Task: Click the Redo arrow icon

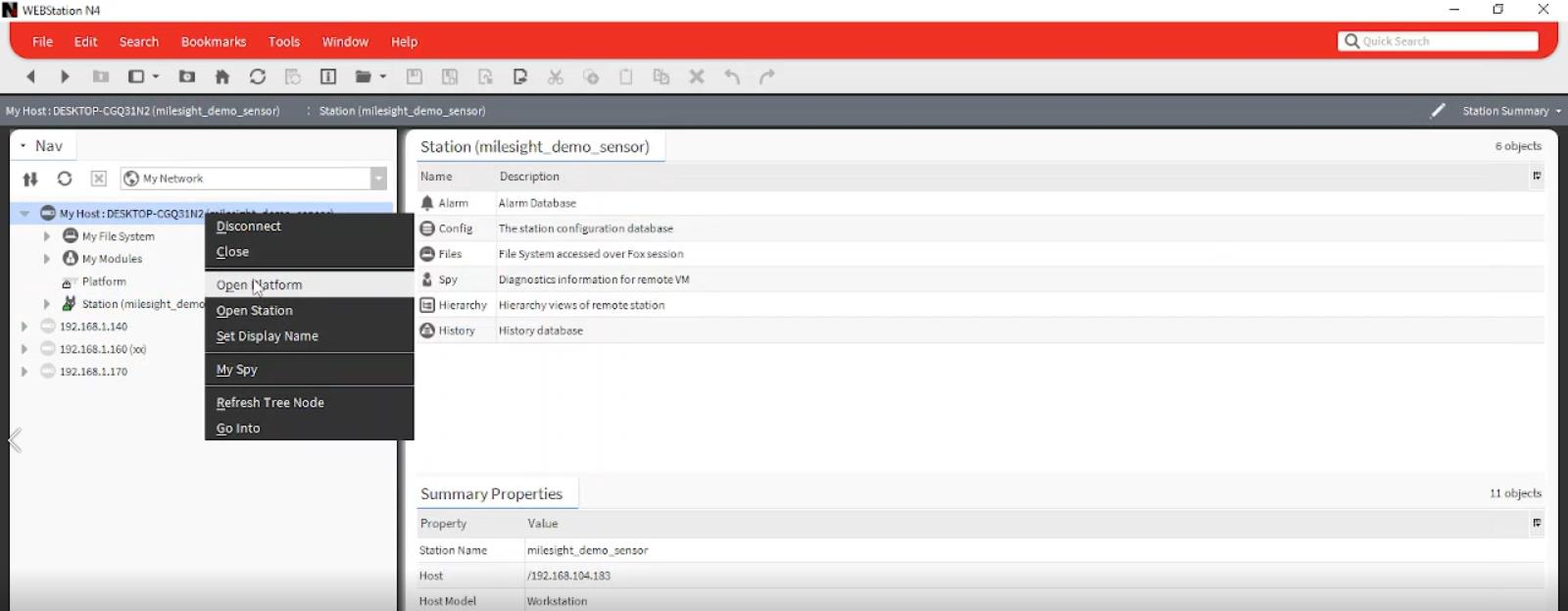Action: coord(767,76)
